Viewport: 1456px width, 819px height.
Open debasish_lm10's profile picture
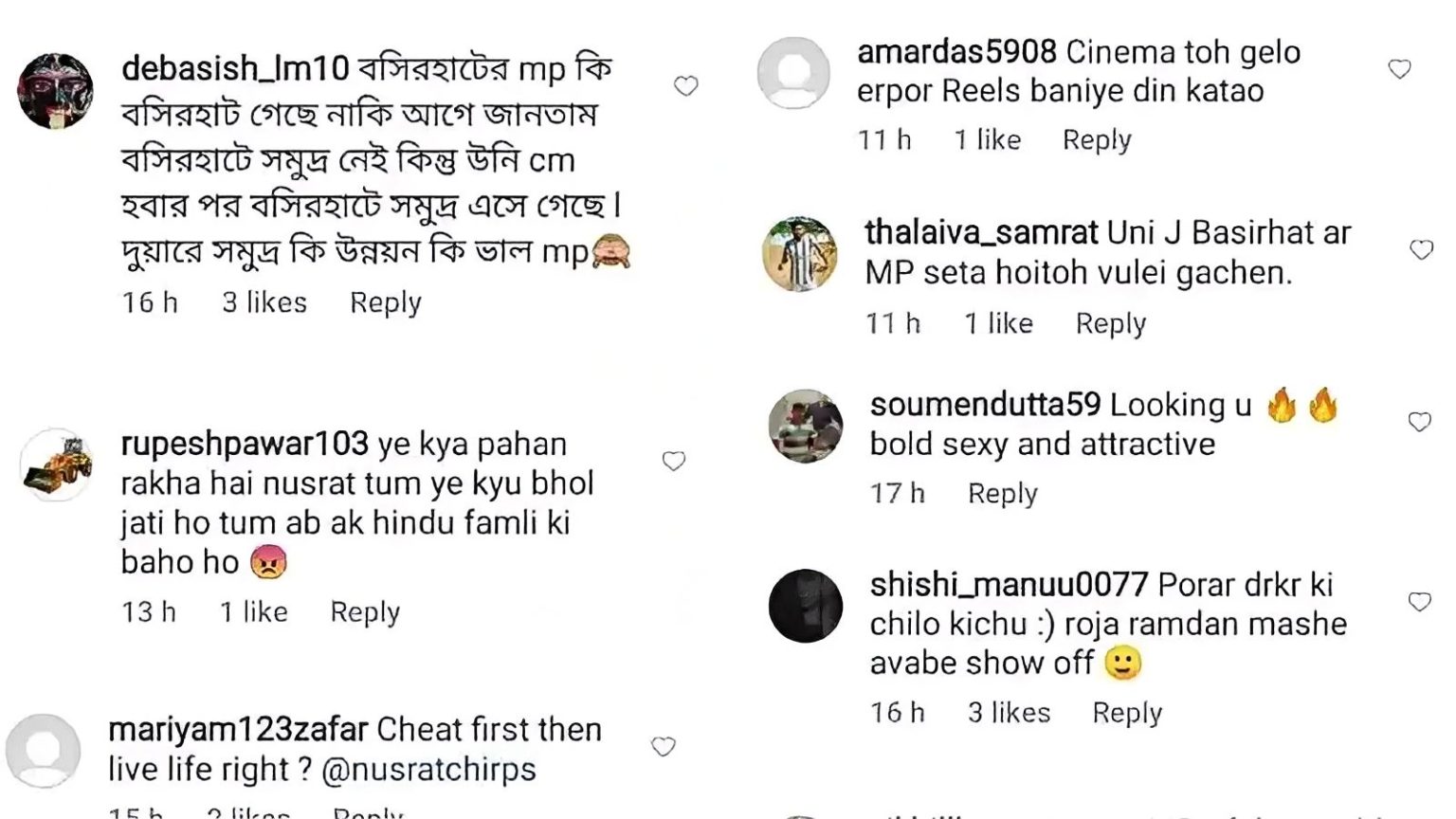click(x=55, y=91)
